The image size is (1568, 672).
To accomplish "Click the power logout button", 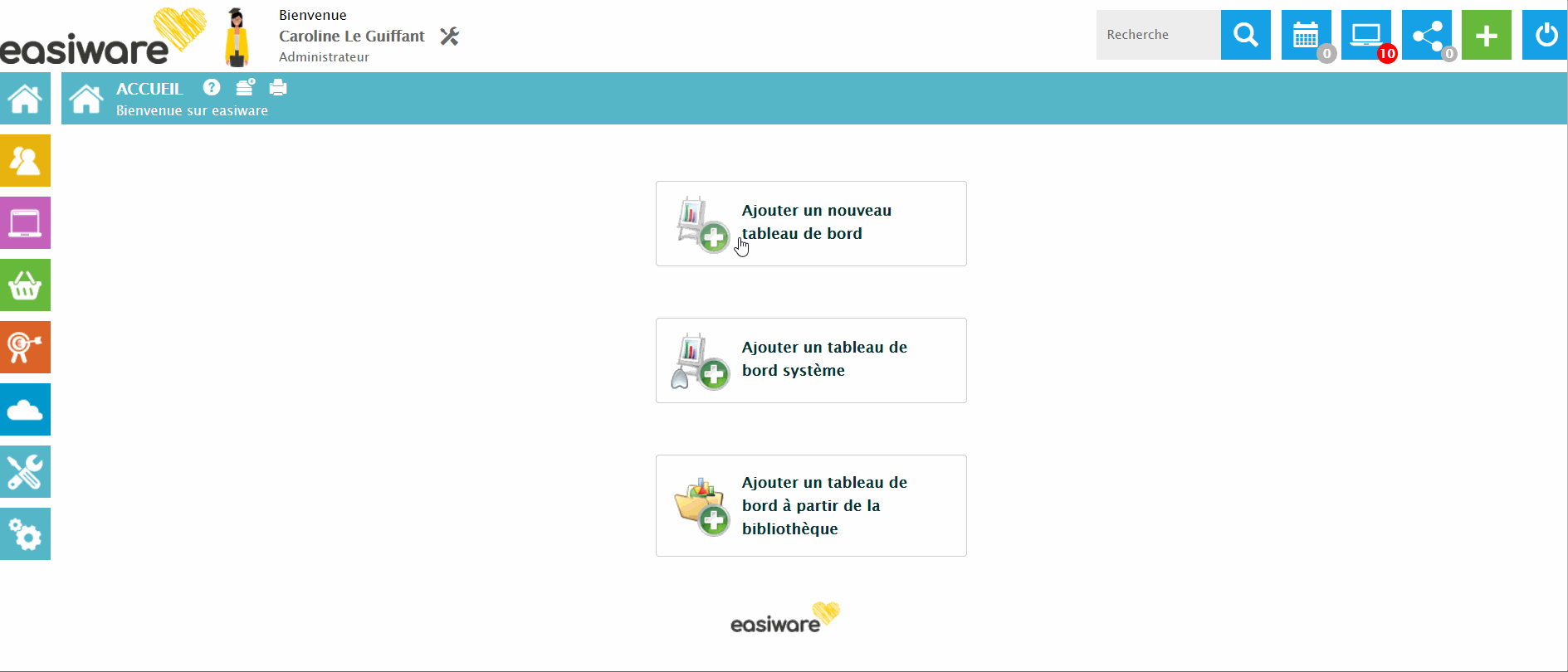I will tap(1545, 35).
